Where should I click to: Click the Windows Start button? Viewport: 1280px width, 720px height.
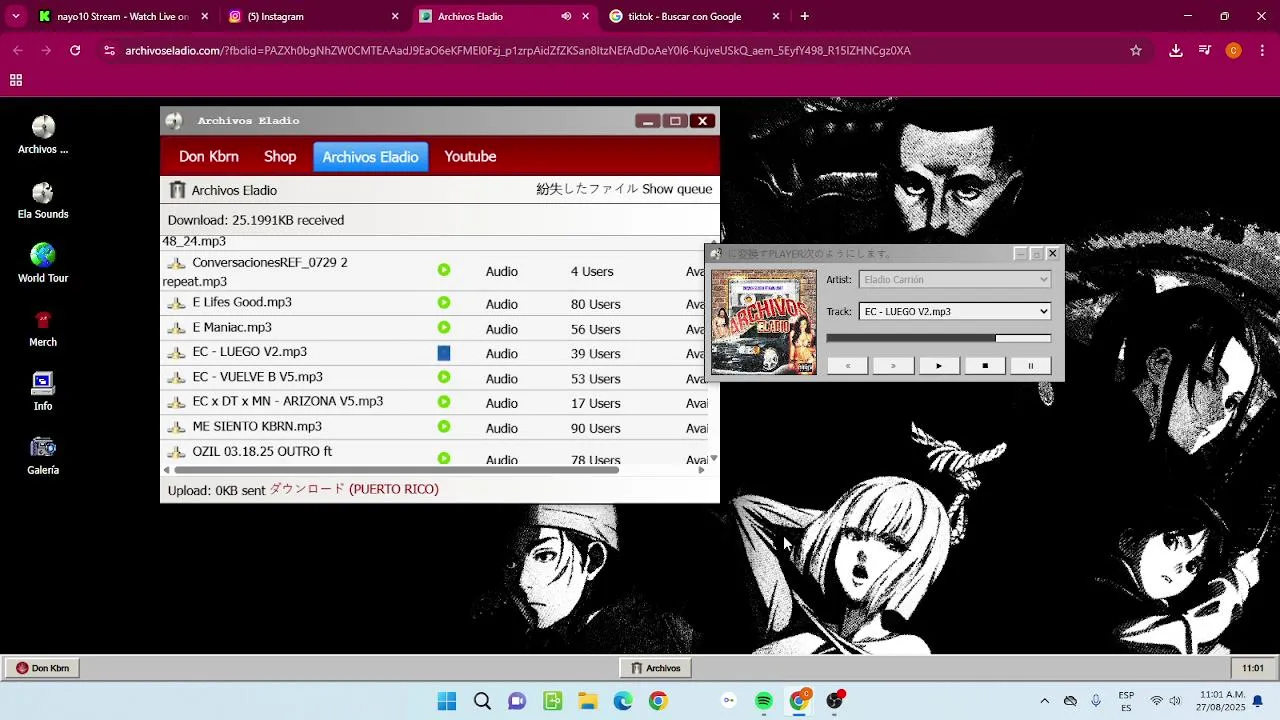tap(447, 701)
